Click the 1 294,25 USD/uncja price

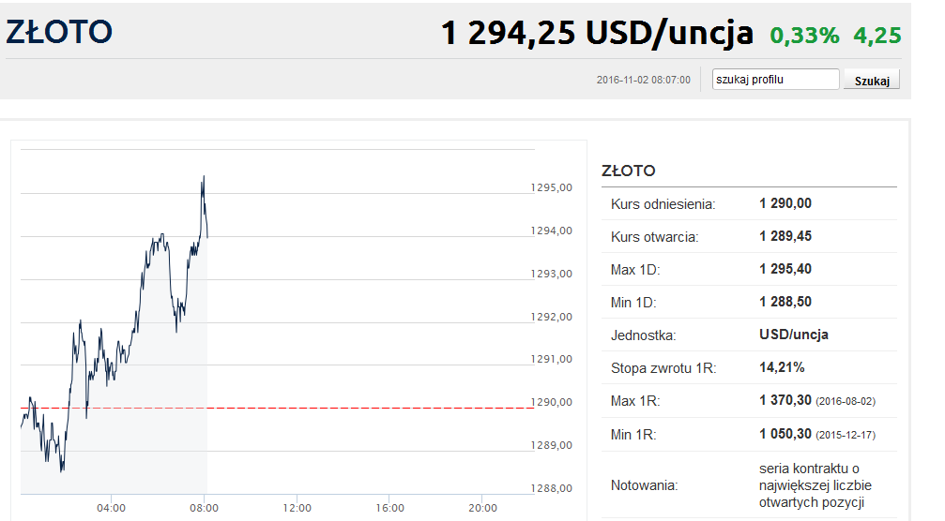tap(597, 33)
